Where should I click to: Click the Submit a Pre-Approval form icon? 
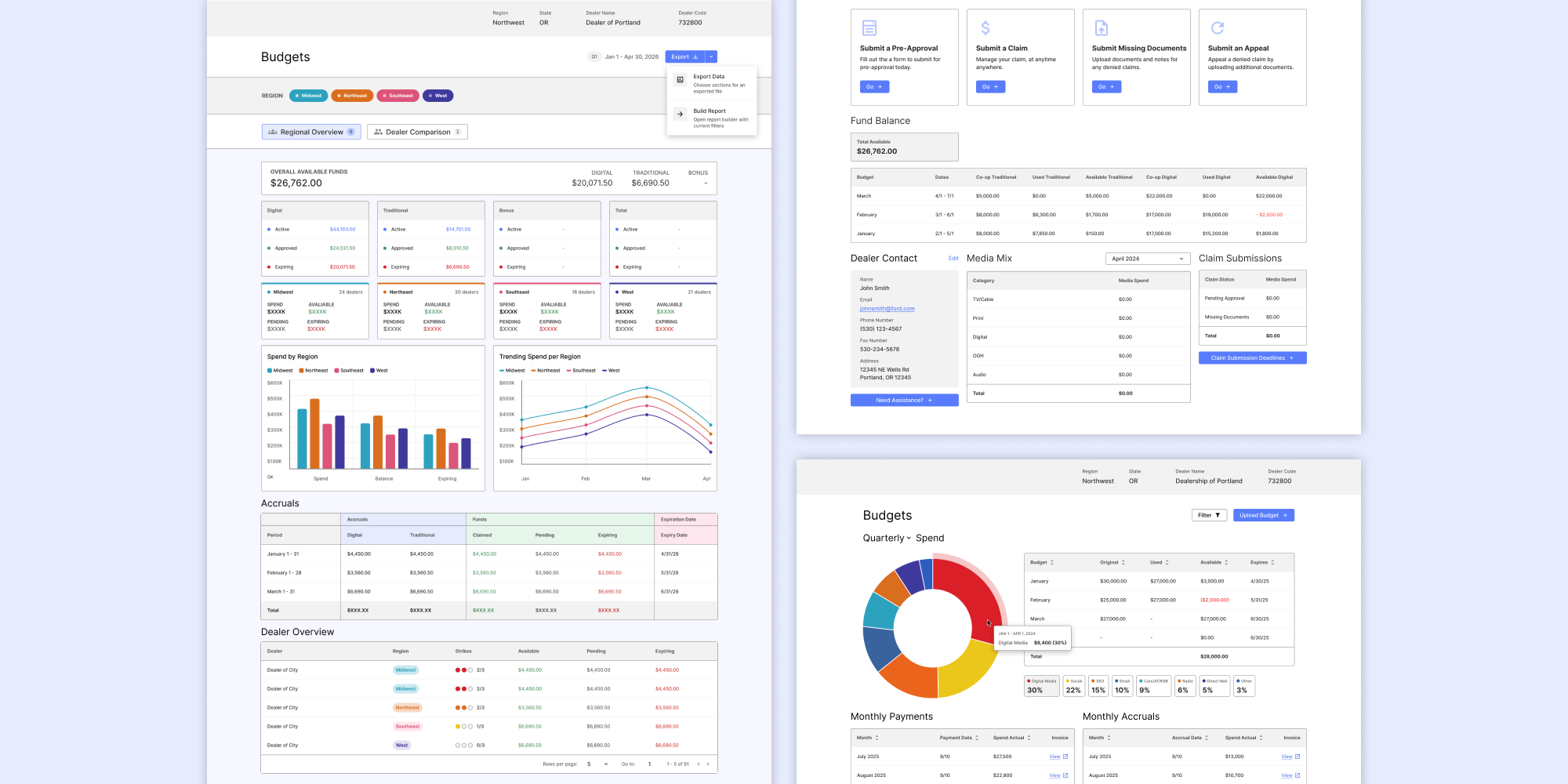pyautogui.click(x=869, y=28)
